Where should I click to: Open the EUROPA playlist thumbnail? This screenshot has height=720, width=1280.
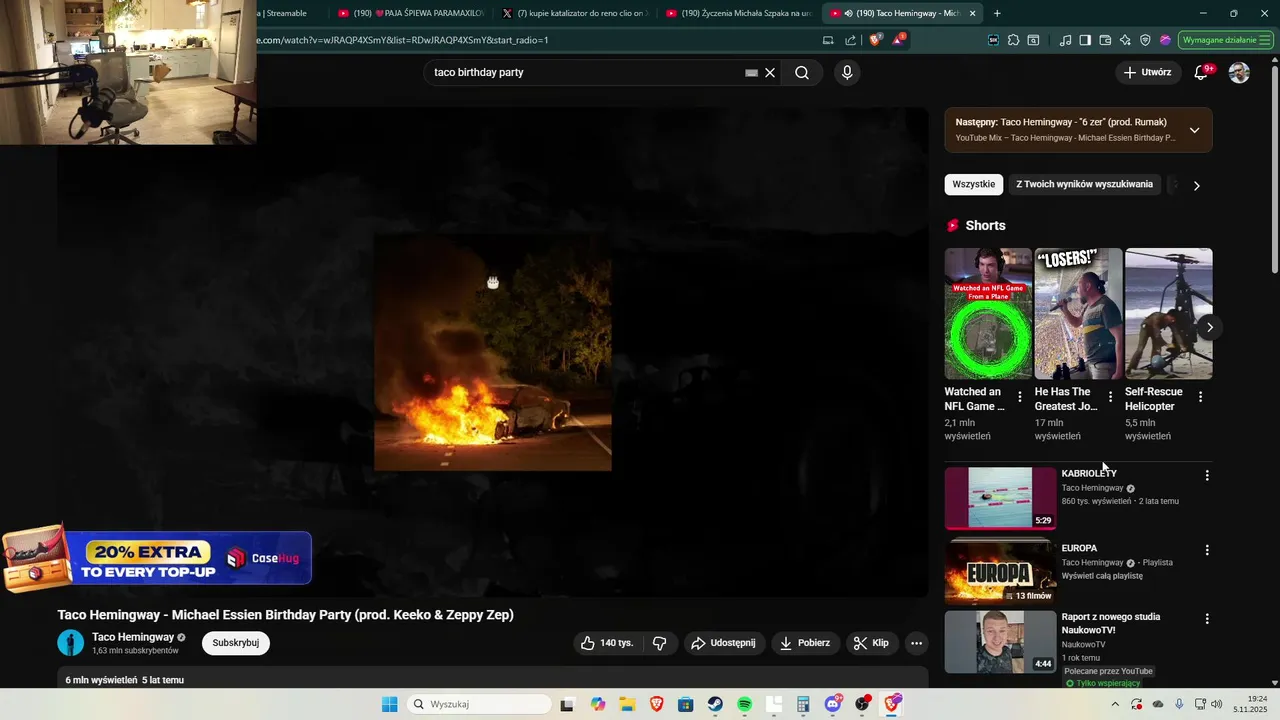tap(1000, 572)
